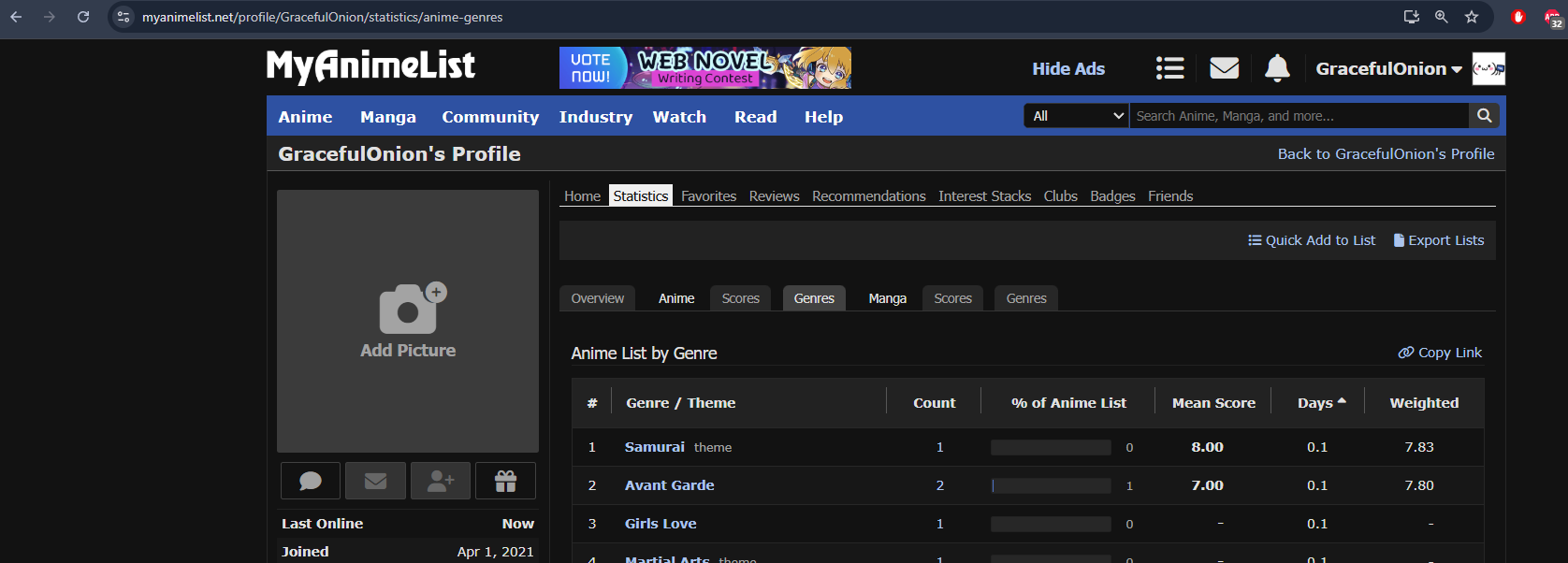Open the Help navigation menu
Image resolution: width=1568 pixels, height=563 pixels.
point(823,117)
